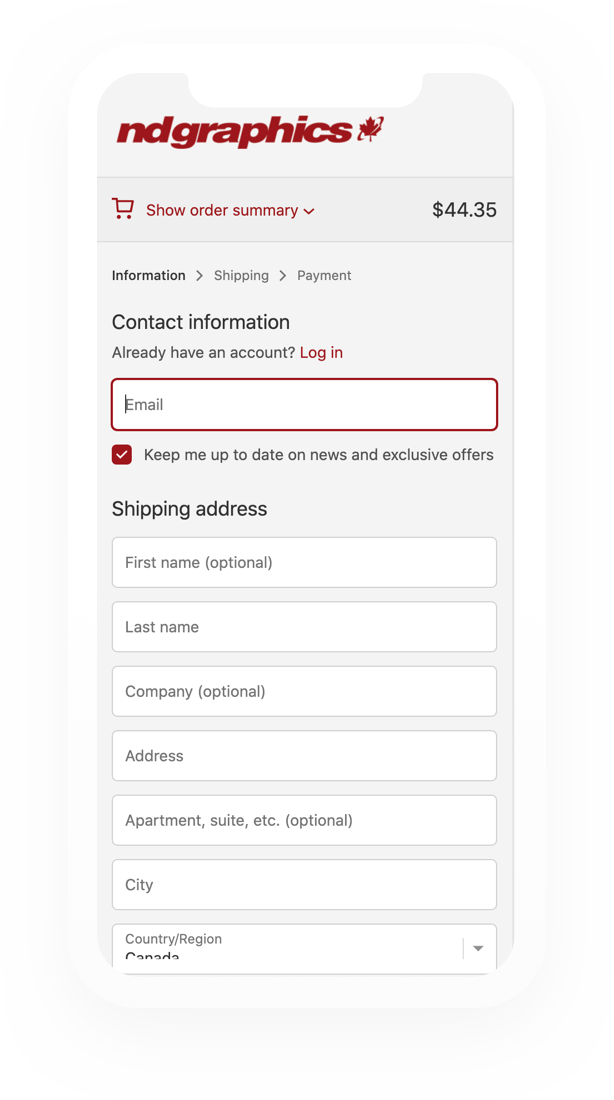The image size is (614, 1100).
Task: Focus the Email input field
Action: coord(305,405)
